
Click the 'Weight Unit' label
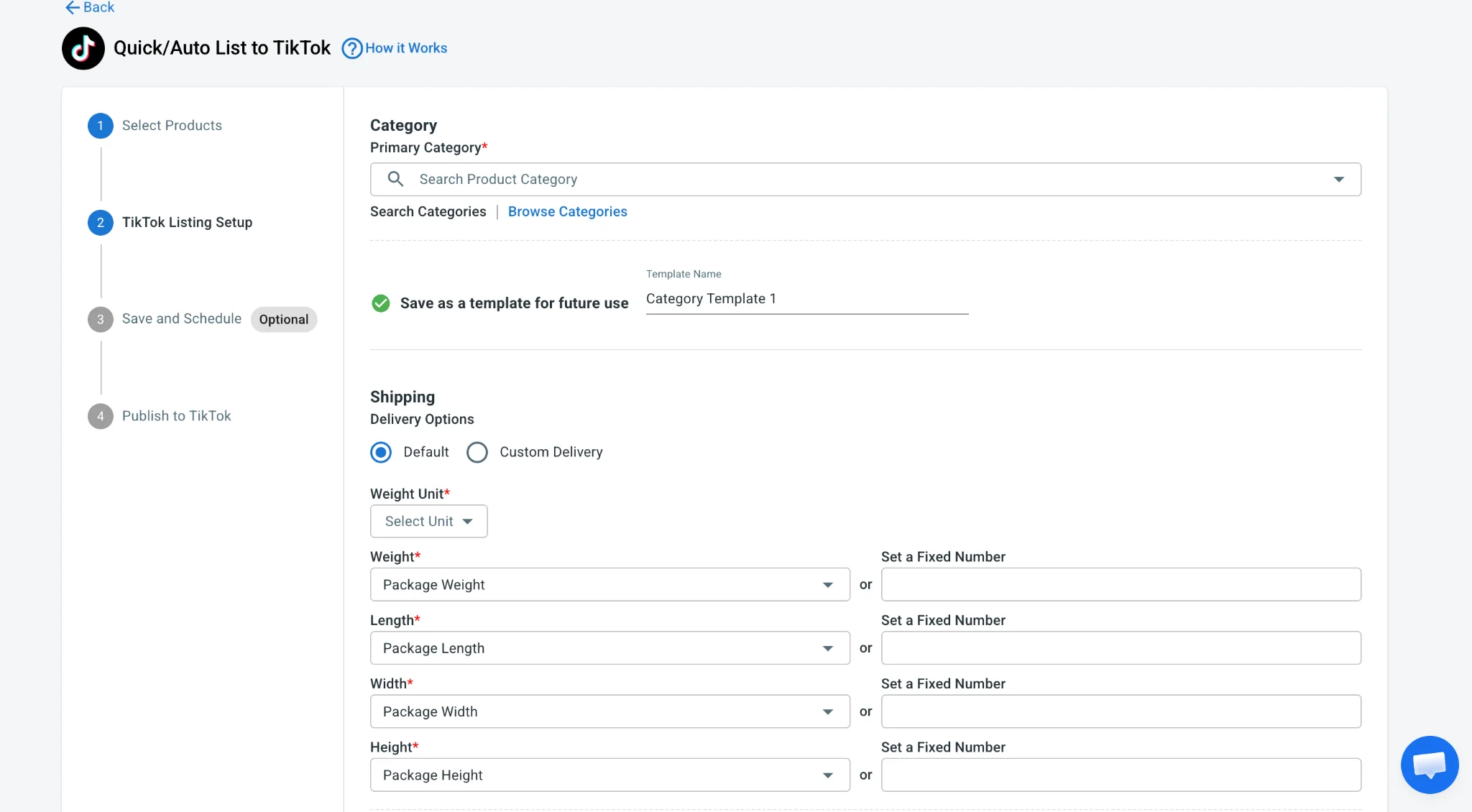[410, 494]
